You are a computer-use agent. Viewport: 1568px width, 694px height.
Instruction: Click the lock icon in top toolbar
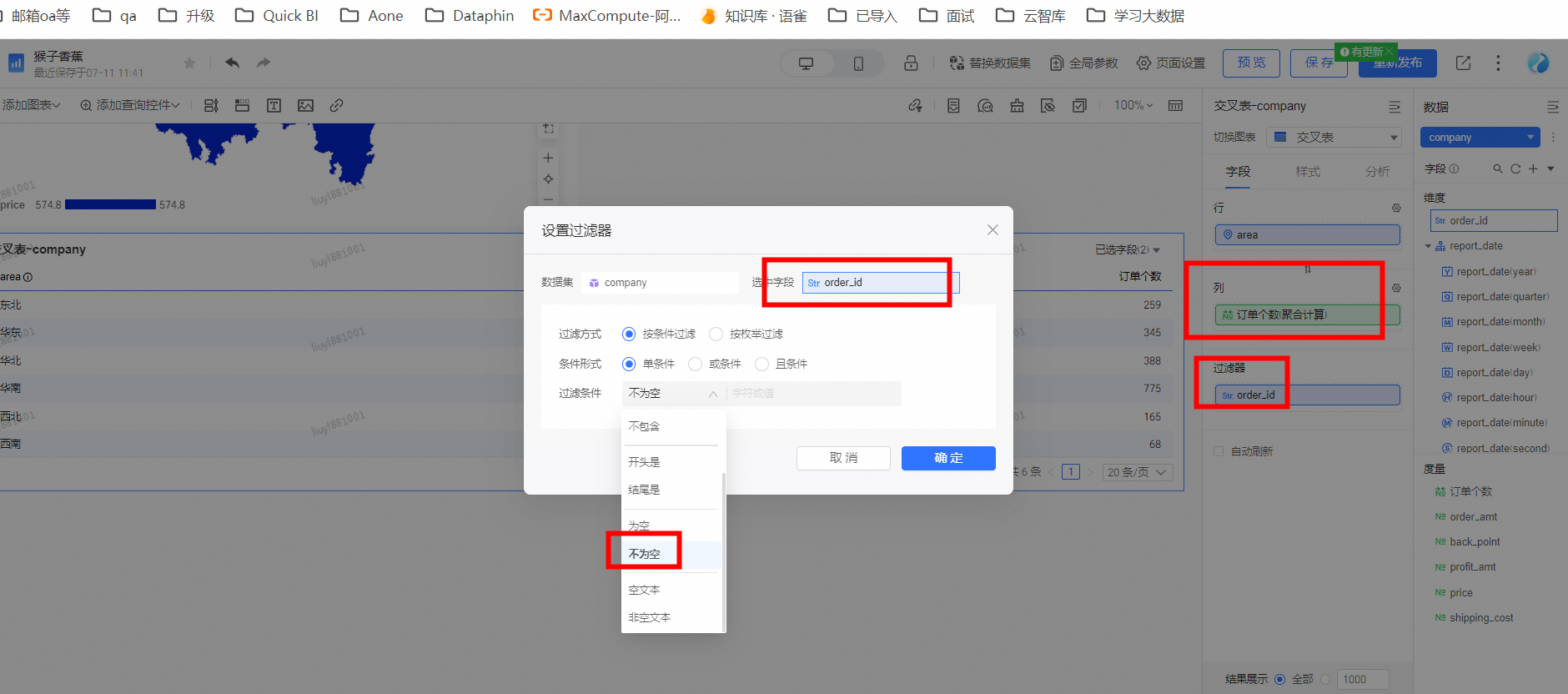911,63
